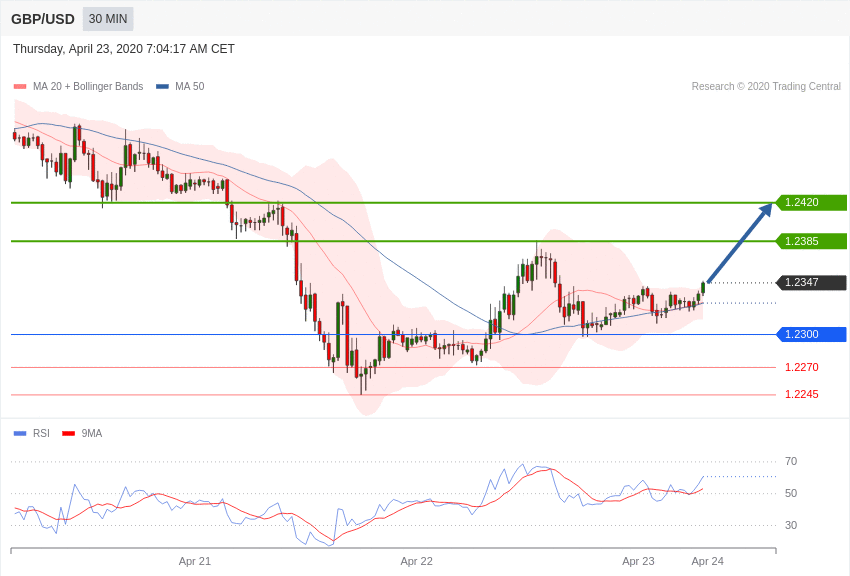This screenshot has height=576, width=850.
Task: Click the MA 20 + Bollinger Bands swatch
Action: (20, 87)
